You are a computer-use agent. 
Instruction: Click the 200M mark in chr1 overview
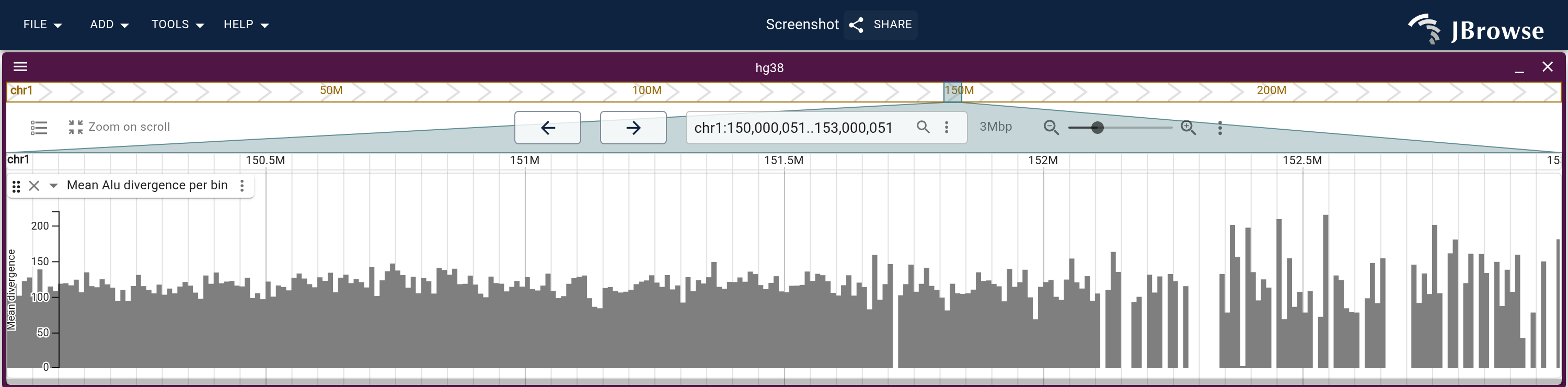[1271, 90]
